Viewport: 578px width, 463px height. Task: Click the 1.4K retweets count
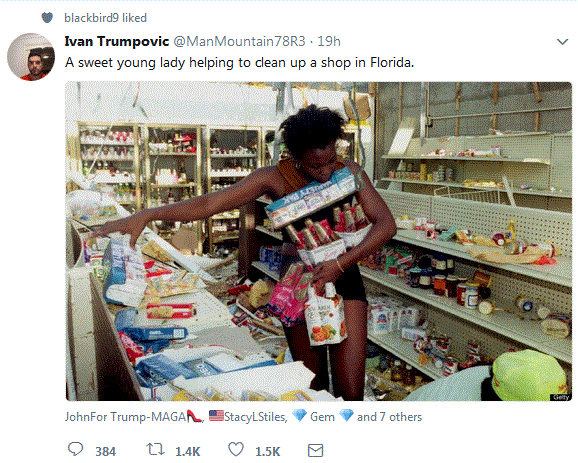(188, 451)
